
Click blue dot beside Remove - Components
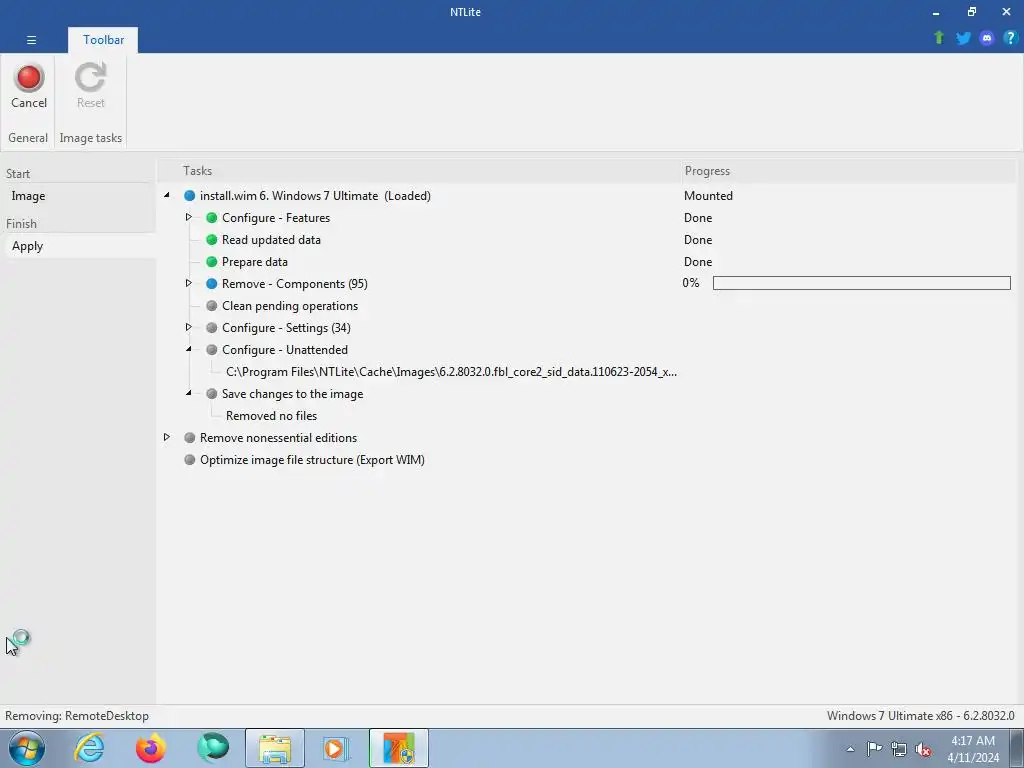click(x=212, y=284)
